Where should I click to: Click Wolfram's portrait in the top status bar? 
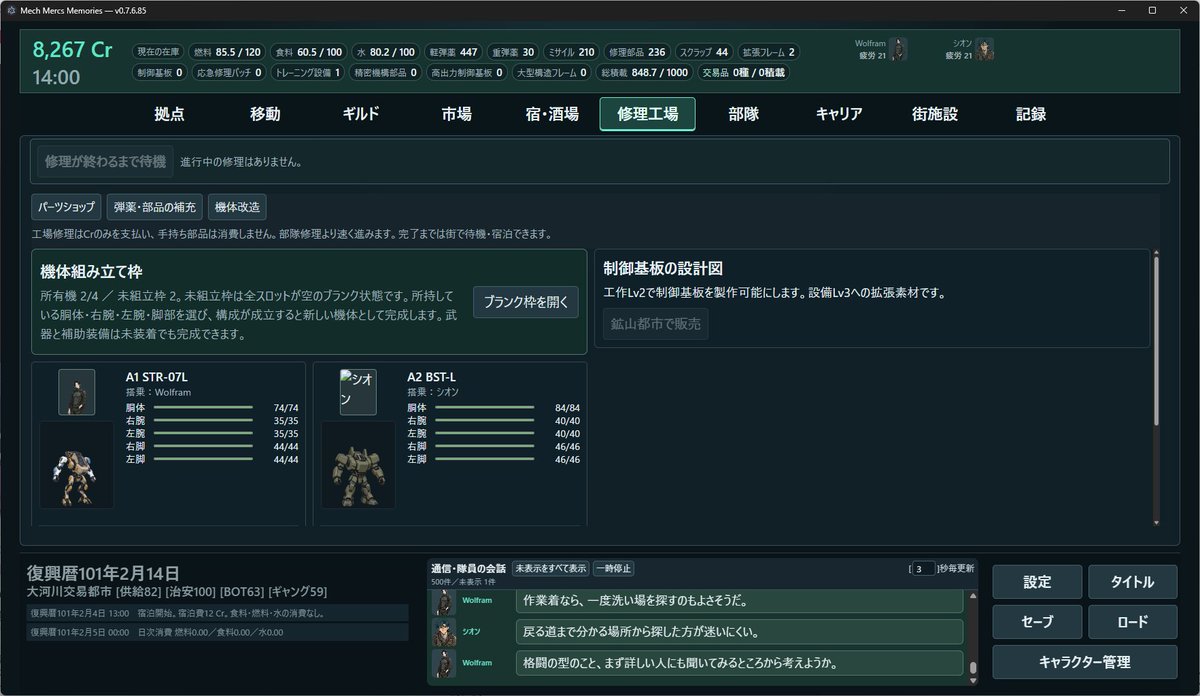(898, 49)
